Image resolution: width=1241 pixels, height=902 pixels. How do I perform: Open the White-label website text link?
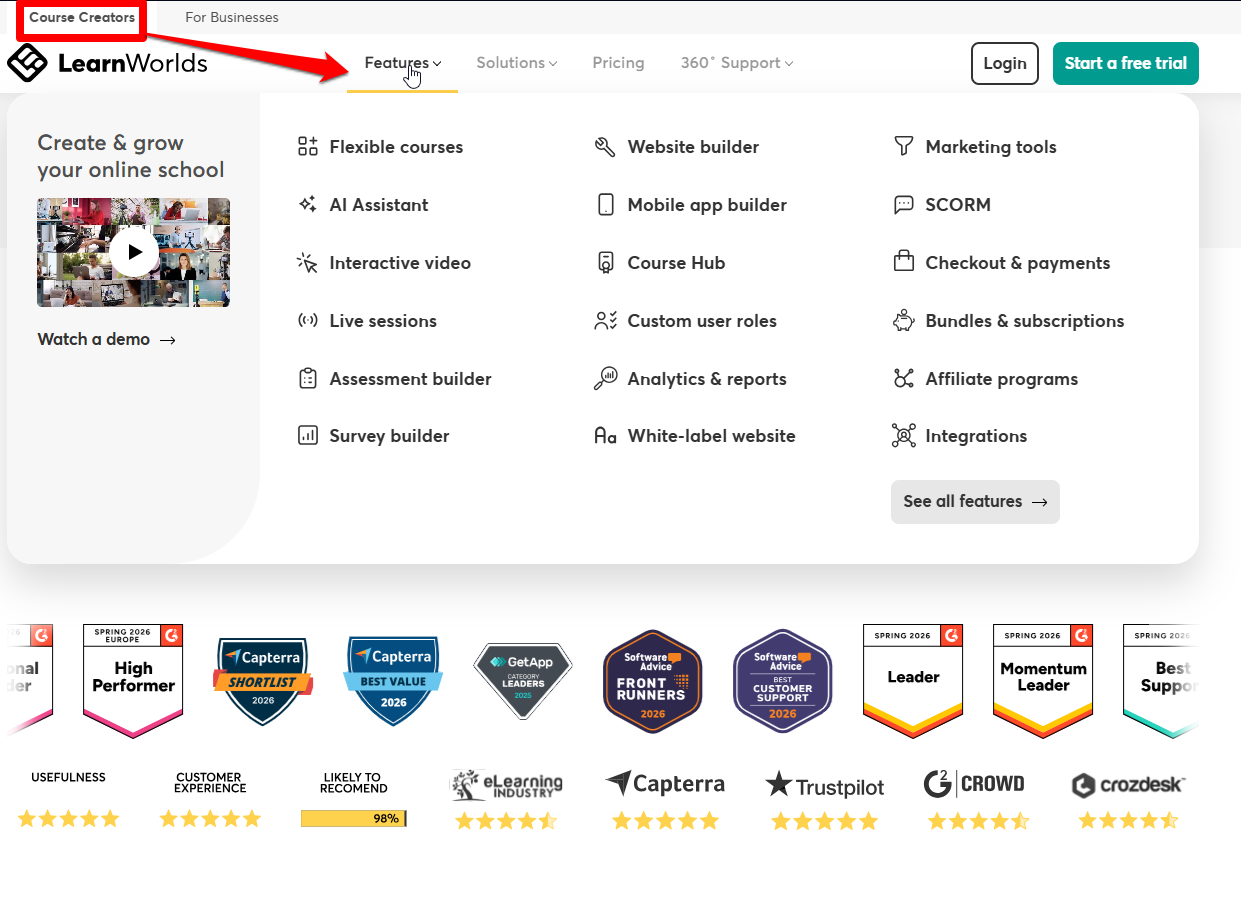(x=712, y=436)
